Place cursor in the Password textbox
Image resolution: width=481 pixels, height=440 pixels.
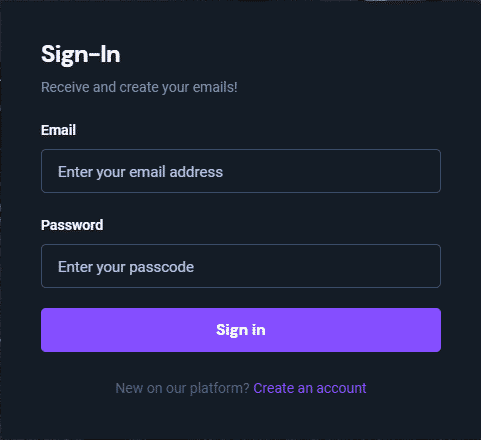tap(241, 266)
